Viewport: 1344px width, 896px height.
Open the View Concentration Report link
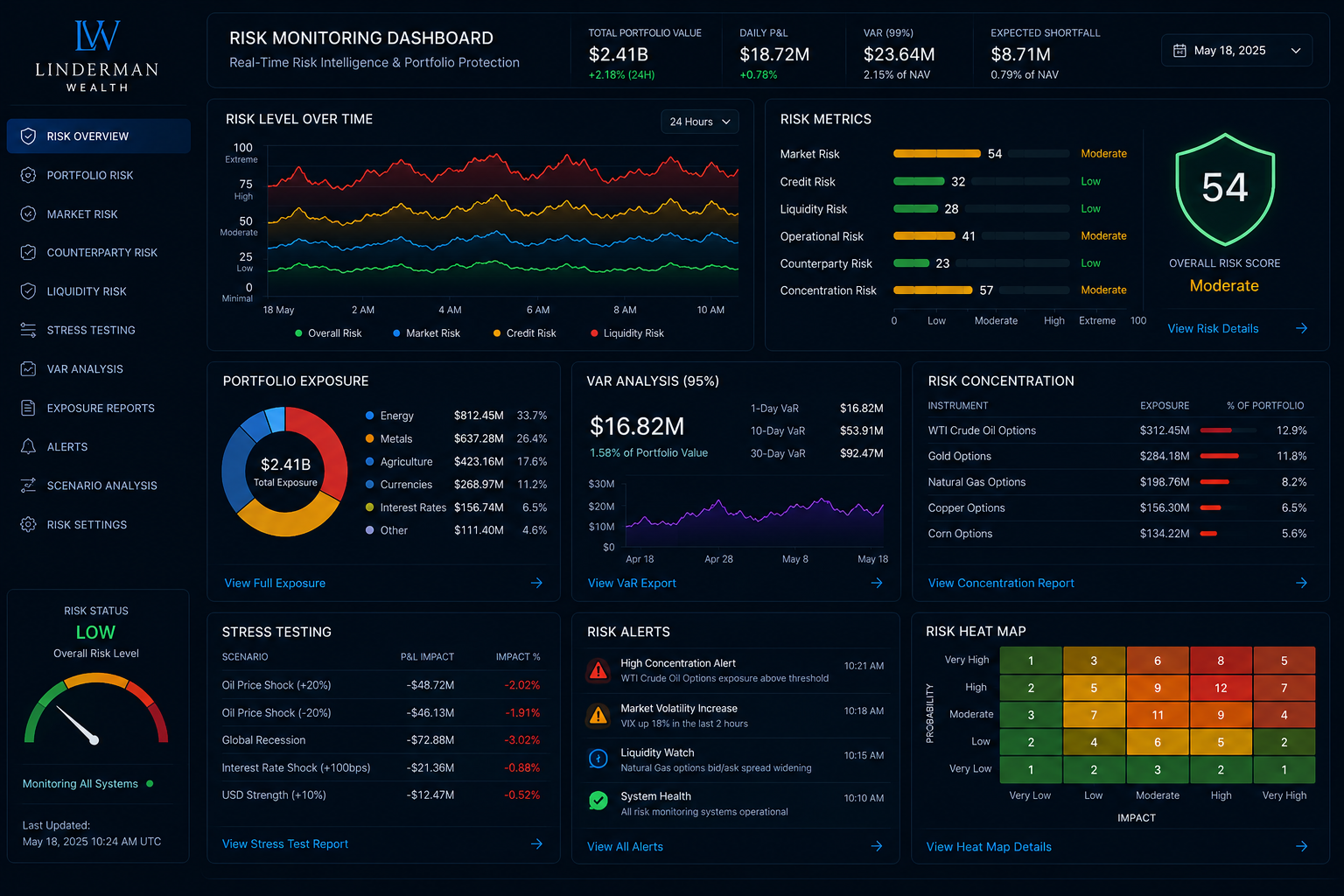1001,583
